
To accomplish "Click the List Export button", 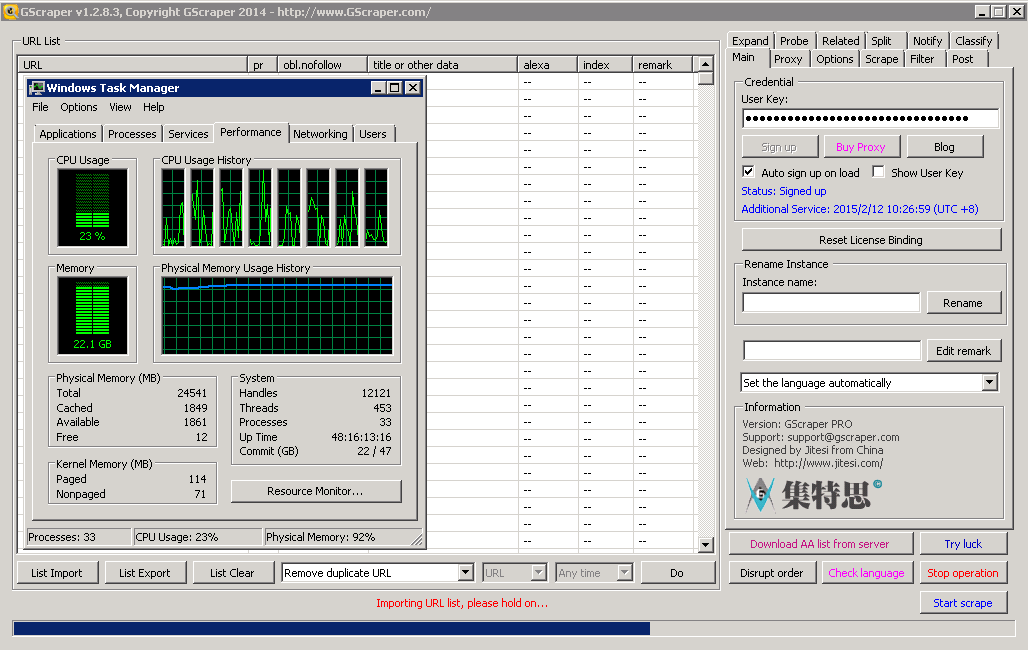I will [144, 573].
